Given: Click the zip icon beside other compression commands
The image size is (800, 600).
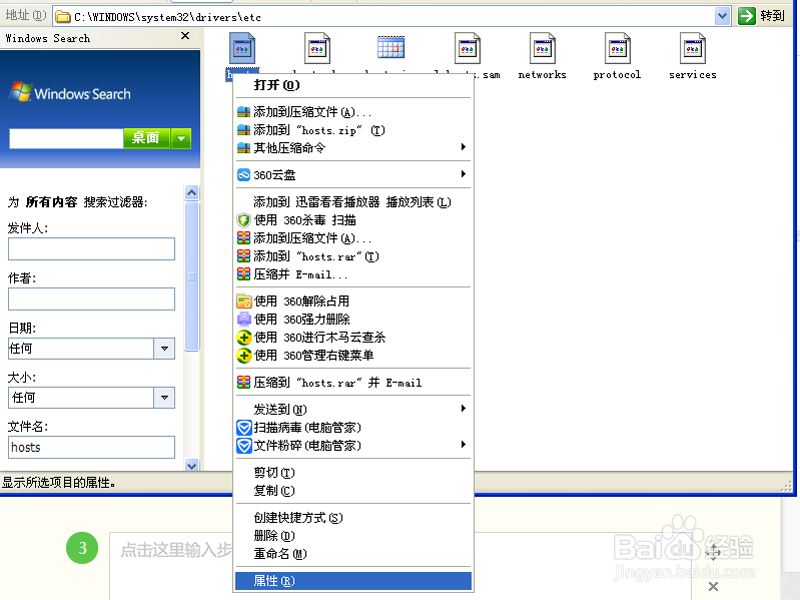Looking at the screenshot, I should (x=244, y=148).
